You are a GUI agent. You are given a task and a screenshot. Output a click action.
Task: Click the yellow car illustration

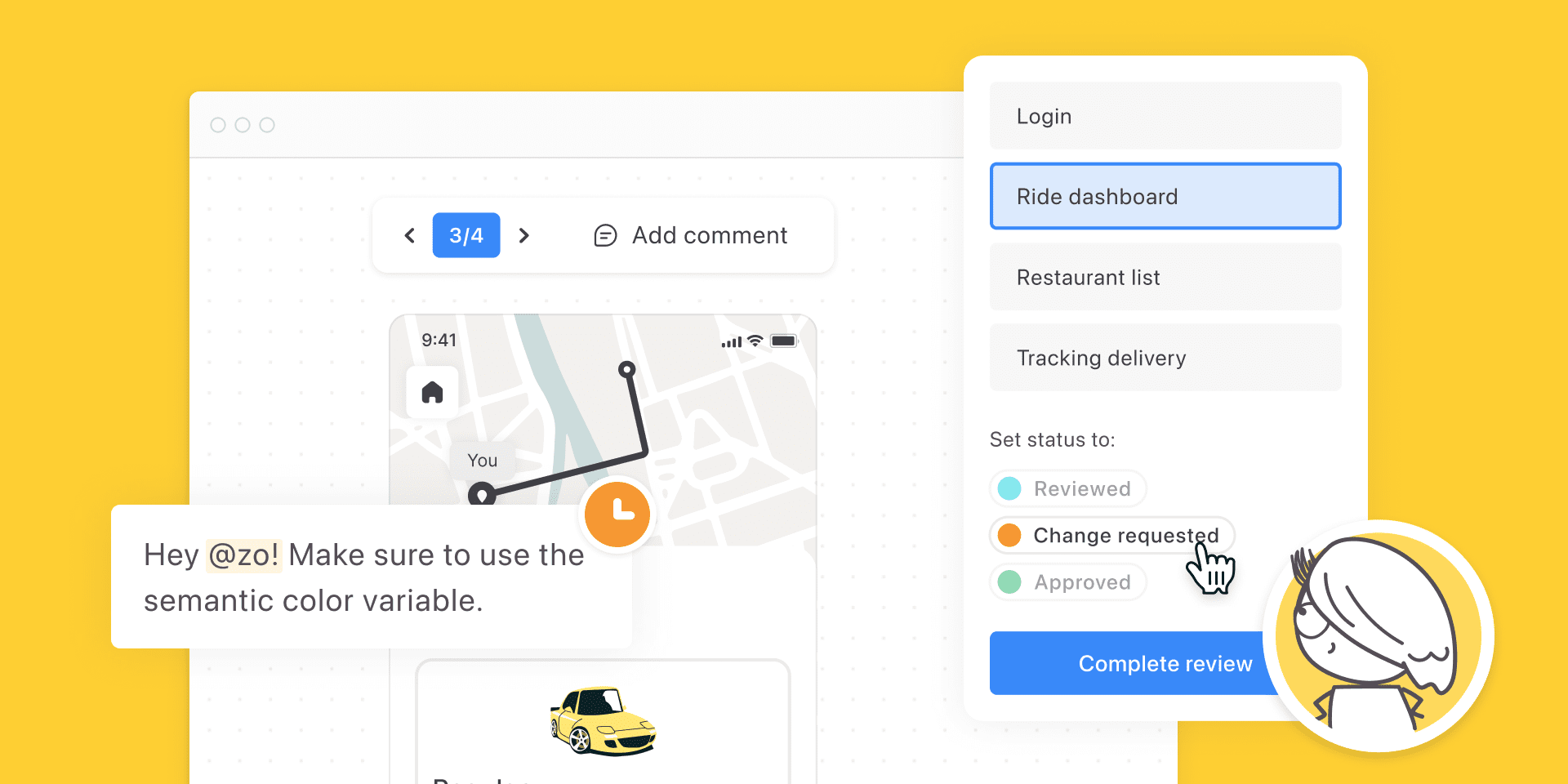[603, 721]
